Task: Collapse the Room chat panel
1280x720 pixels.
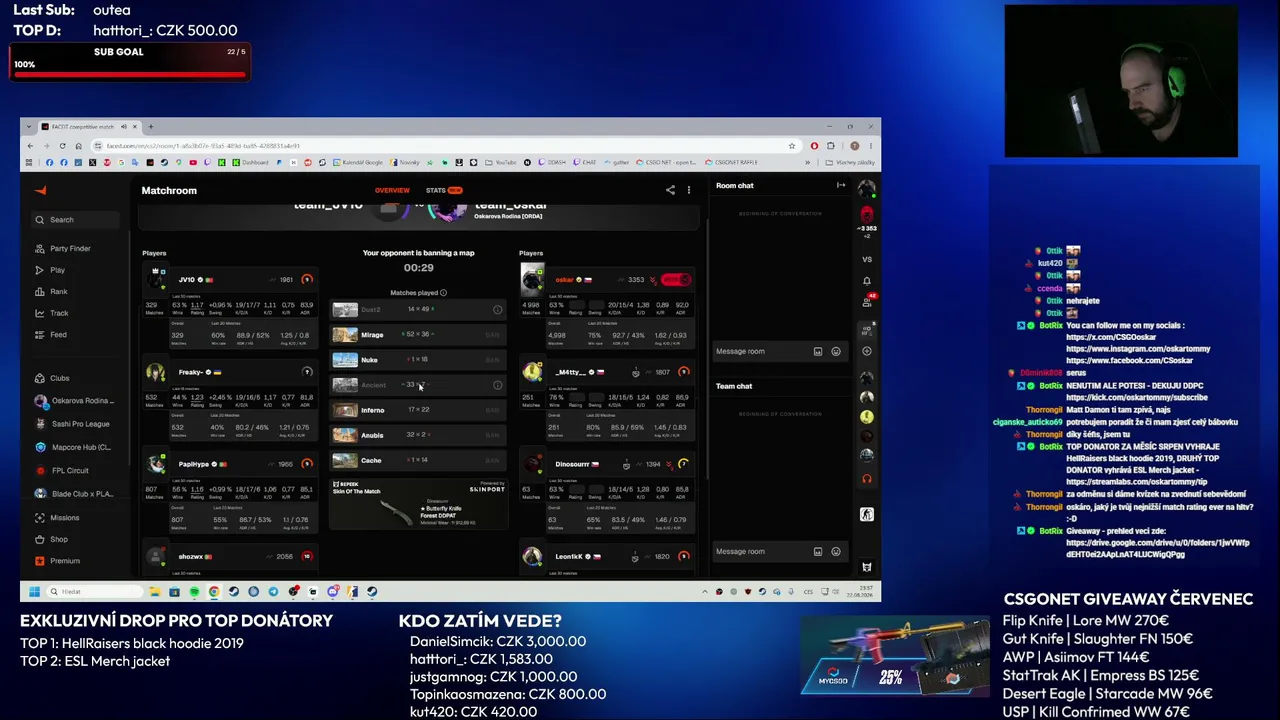Action: (x=841, y=185)
